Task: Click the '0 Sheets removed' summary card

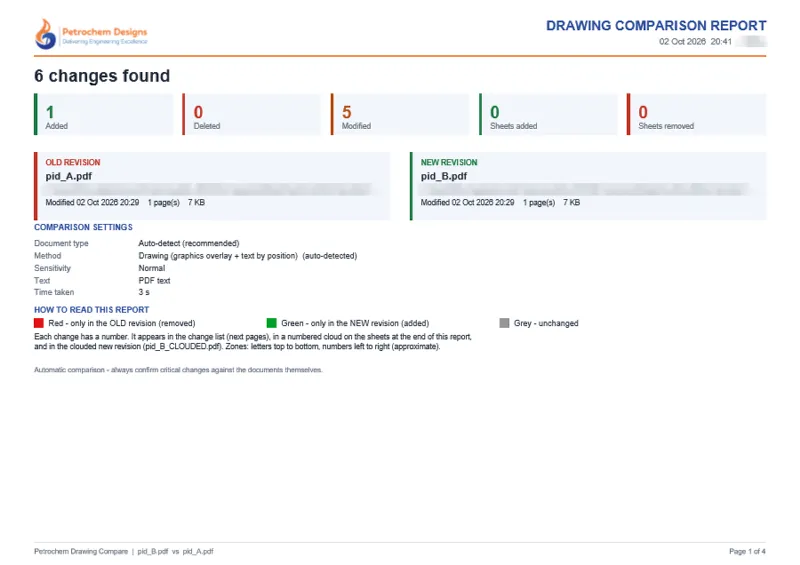Action: [696, 114]
